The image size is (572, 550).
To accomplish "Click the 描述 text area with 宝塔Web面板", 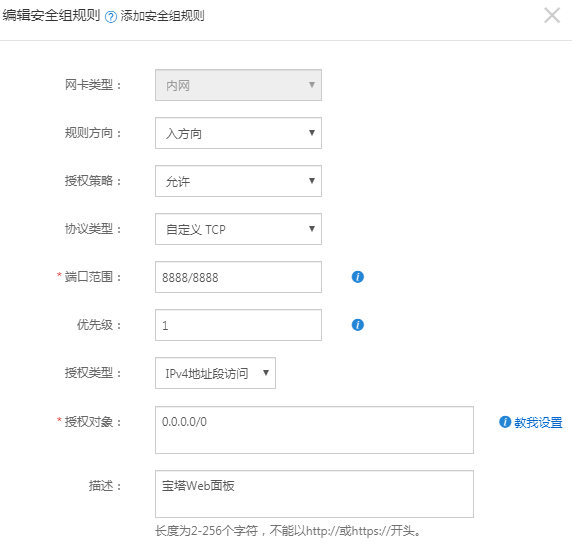I will pos(314,494).
